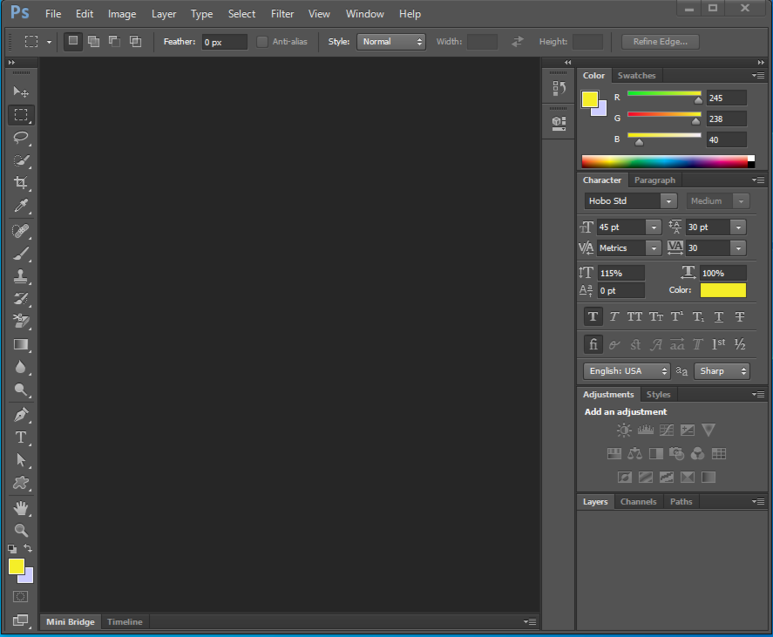Image resolution: width=773 pixels, height=637 pixels.
Task: Toggle Standard Ligatures button
Action: point(593,344)
